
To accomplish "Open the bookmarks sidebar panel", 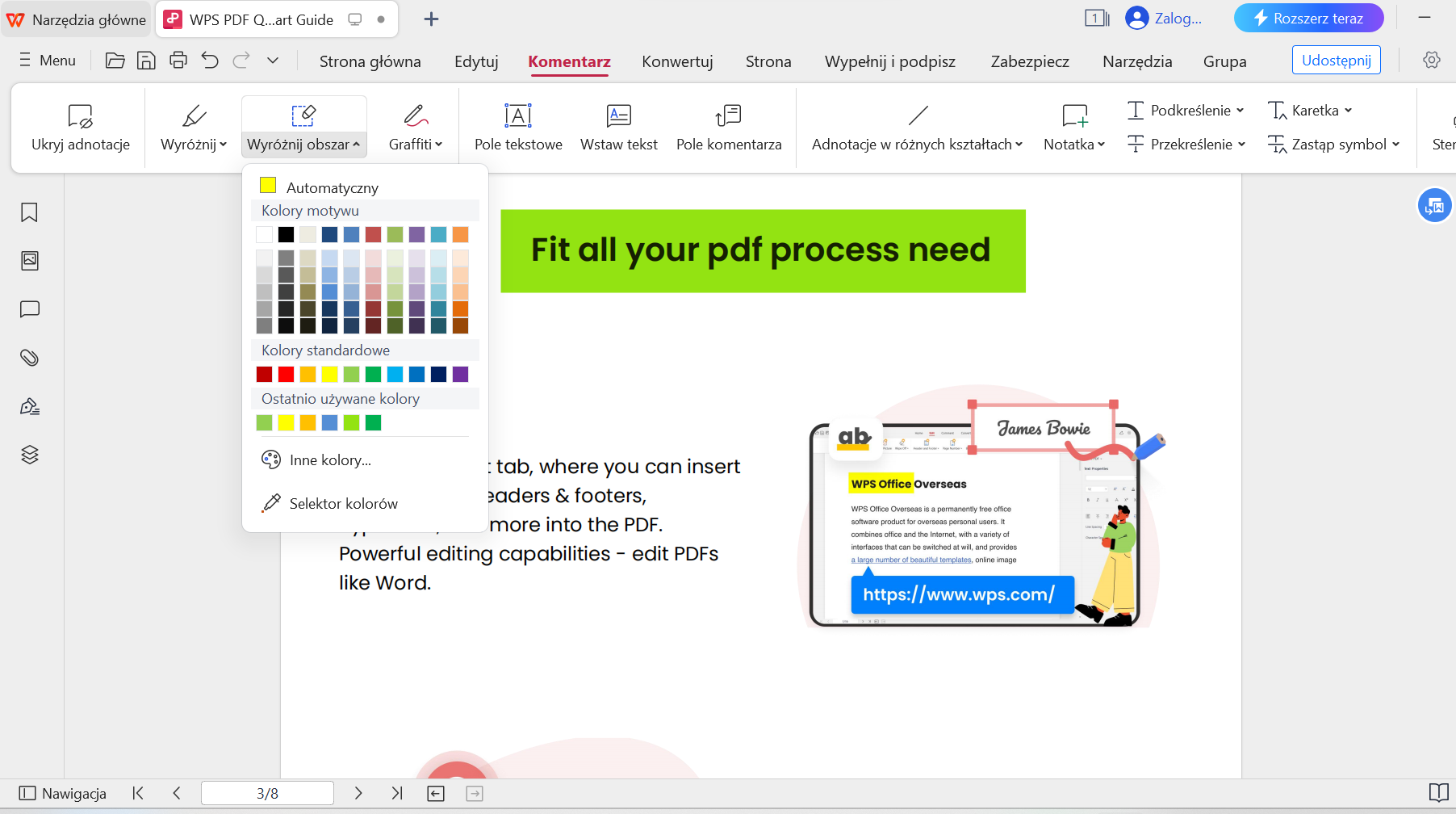I will (30, 212).
